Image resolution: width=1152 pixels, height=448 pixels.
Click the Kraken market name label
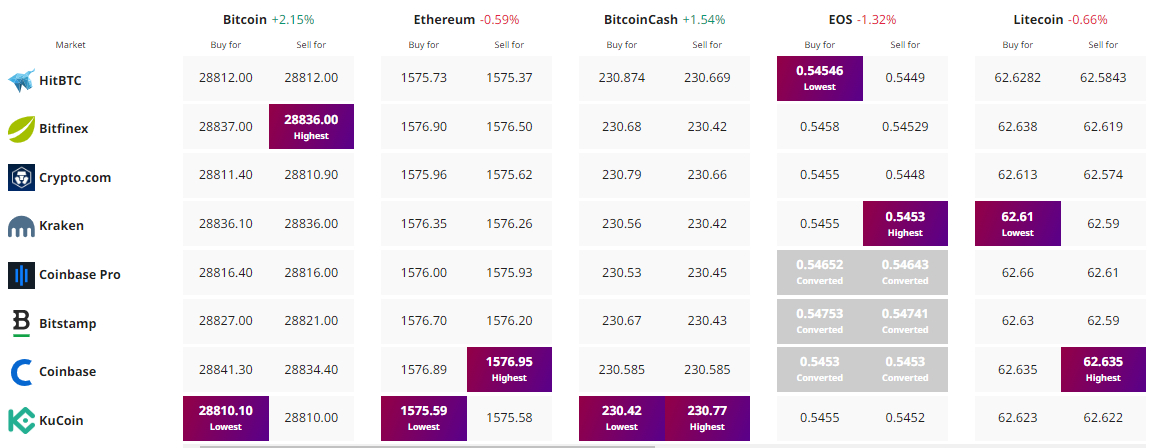(x=61, y=226)
